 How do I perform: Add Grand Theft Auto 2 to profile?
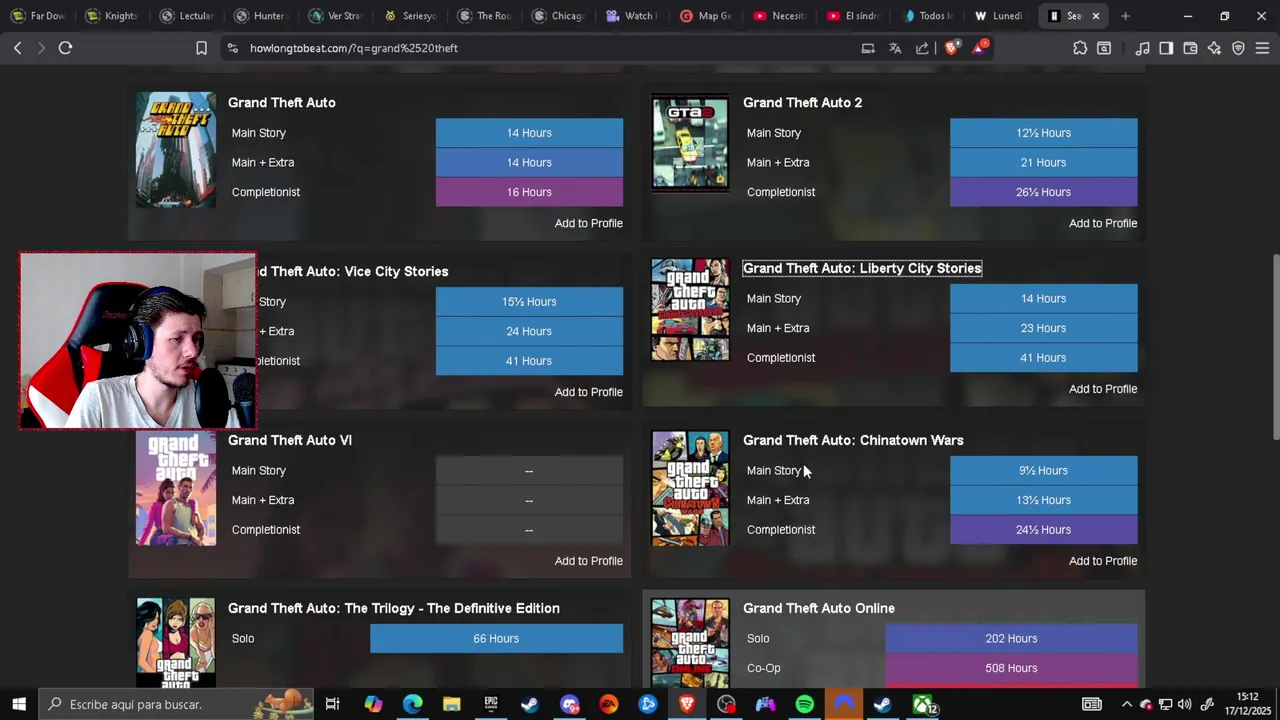[x=1103, y=223]
